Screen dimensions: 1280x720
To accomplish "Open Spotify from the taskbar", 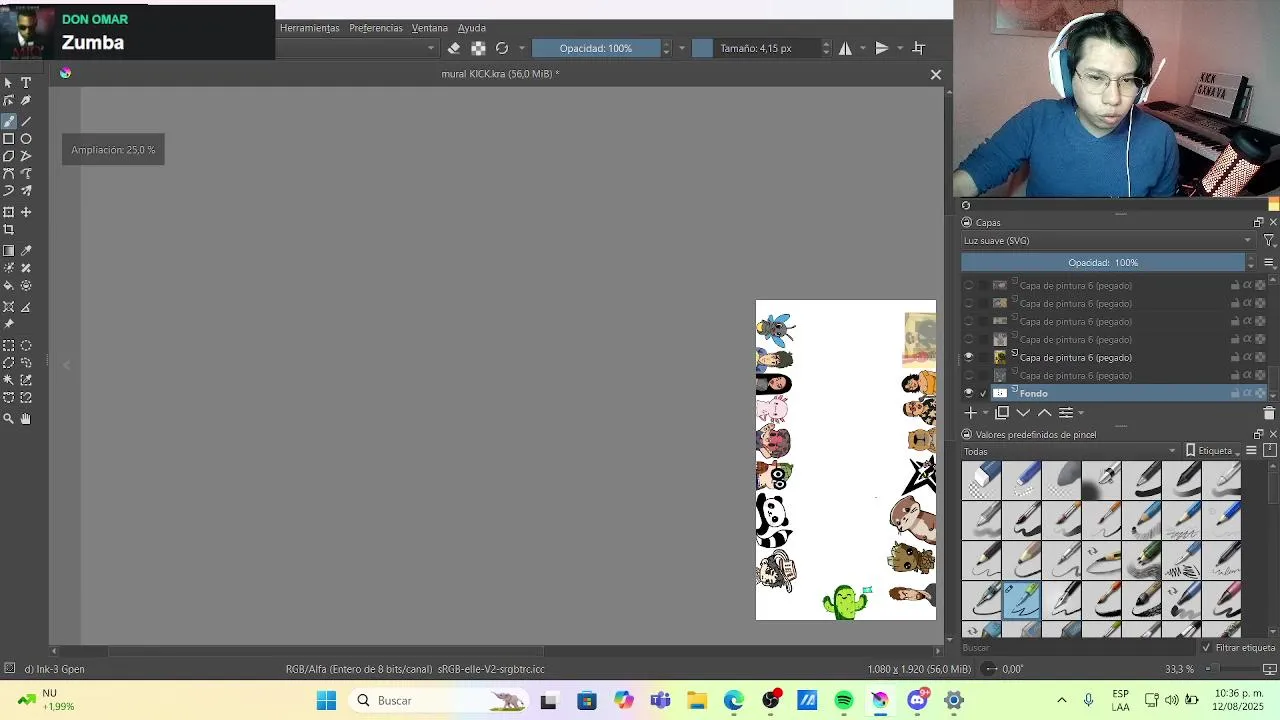I will tap(844, 701).
